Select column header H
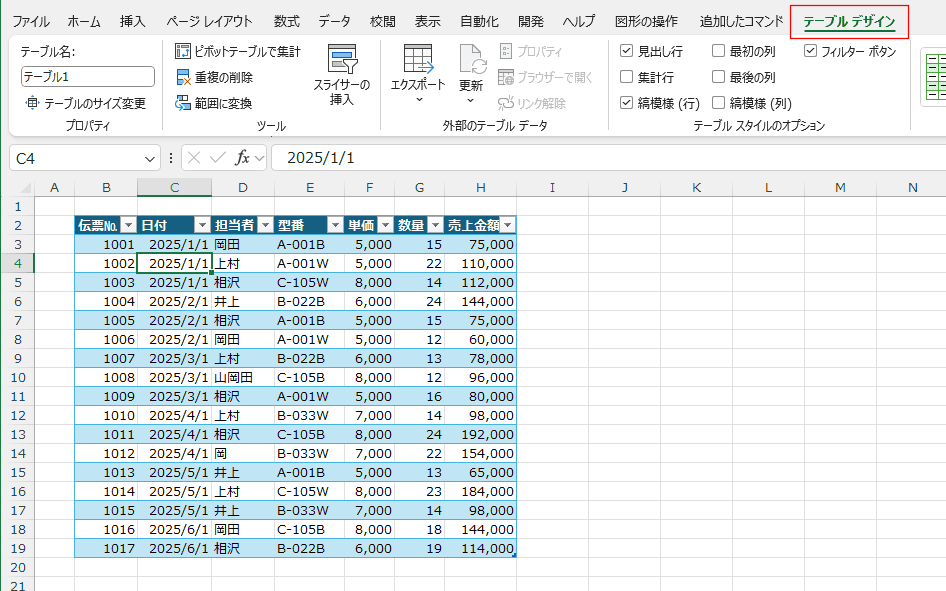The height and width of the screenshot is (591, 946). click(x=481, y=188)
